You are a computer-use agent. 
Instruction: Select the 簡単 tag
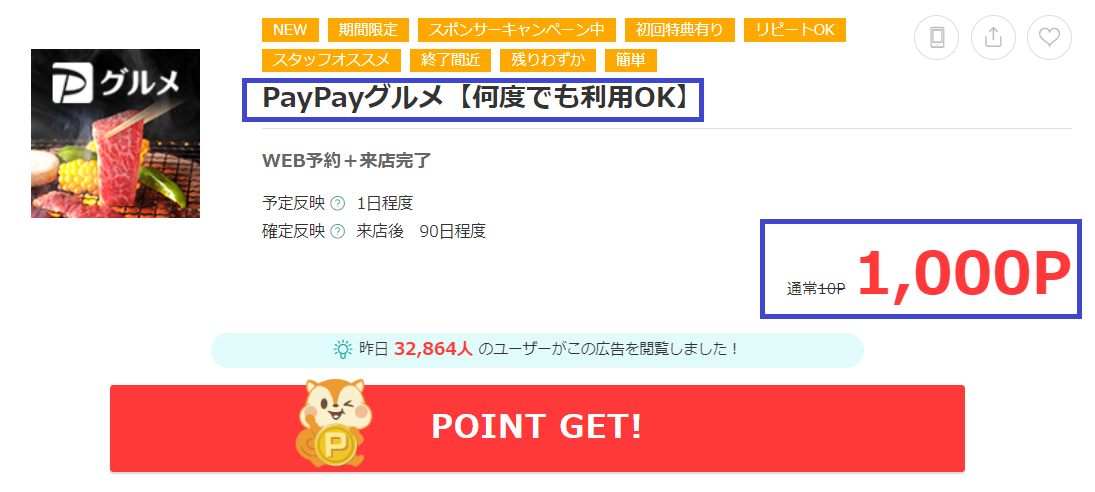pyautogui.click(x=631, y=60)
